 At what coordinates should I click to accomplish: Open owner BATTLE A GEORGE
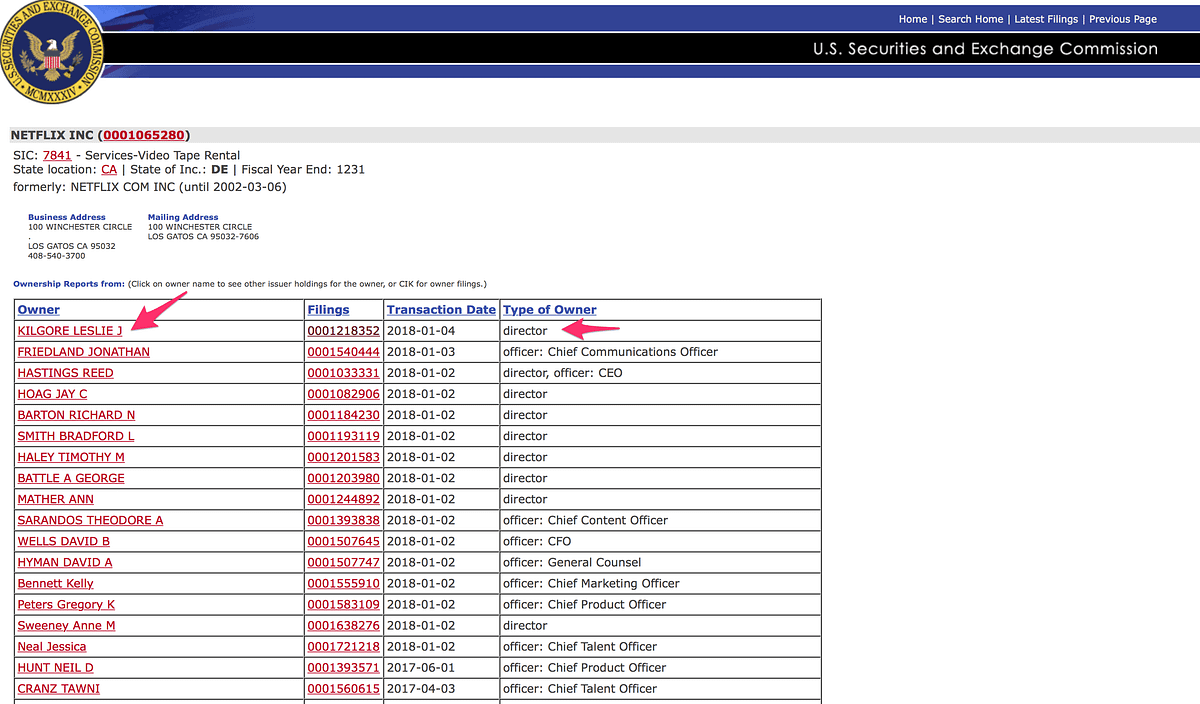pyautogui.click(x=71, y=478)
